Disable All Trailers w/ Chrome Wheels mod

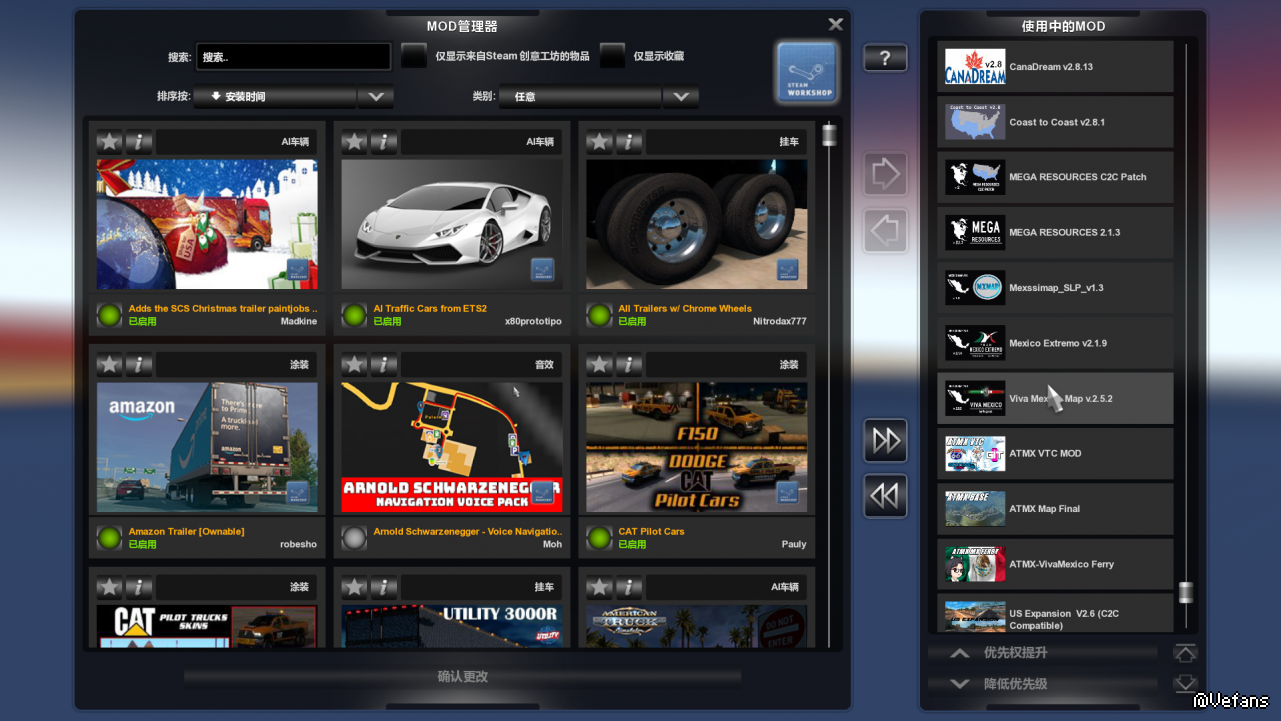pos(599,316)
